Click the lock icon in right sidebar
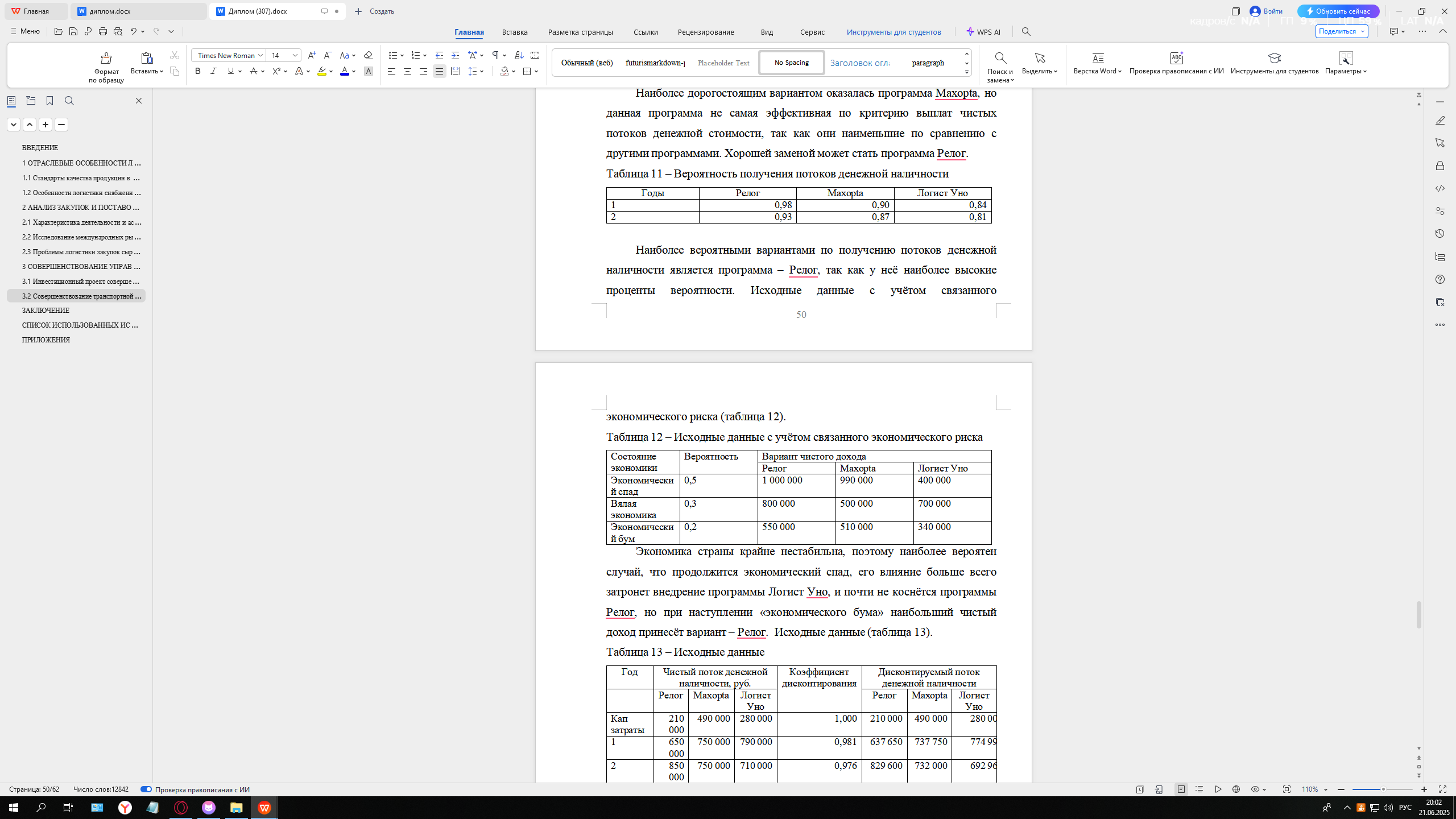1456x819 pixels. [x=1440, y=166]
